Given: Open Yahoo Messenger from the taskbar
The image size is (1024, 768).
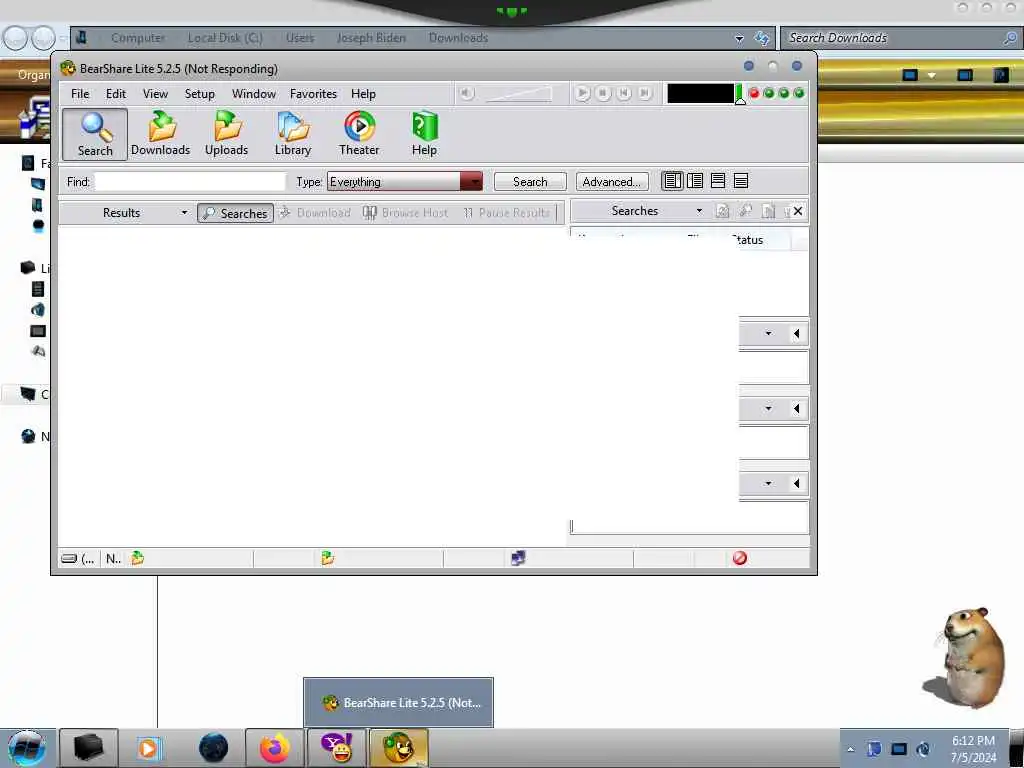Looking at the screenshot, I should tap(337, 748).
